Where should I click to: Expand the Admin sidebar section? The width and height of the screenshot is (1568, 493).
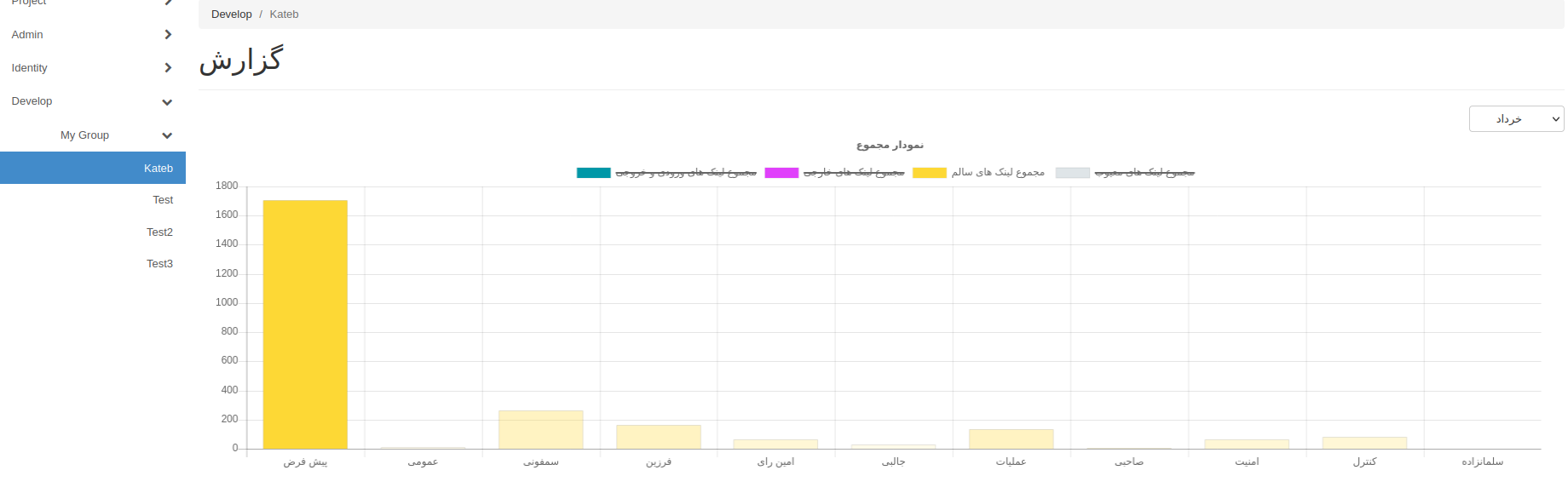(x=27, y=35)
